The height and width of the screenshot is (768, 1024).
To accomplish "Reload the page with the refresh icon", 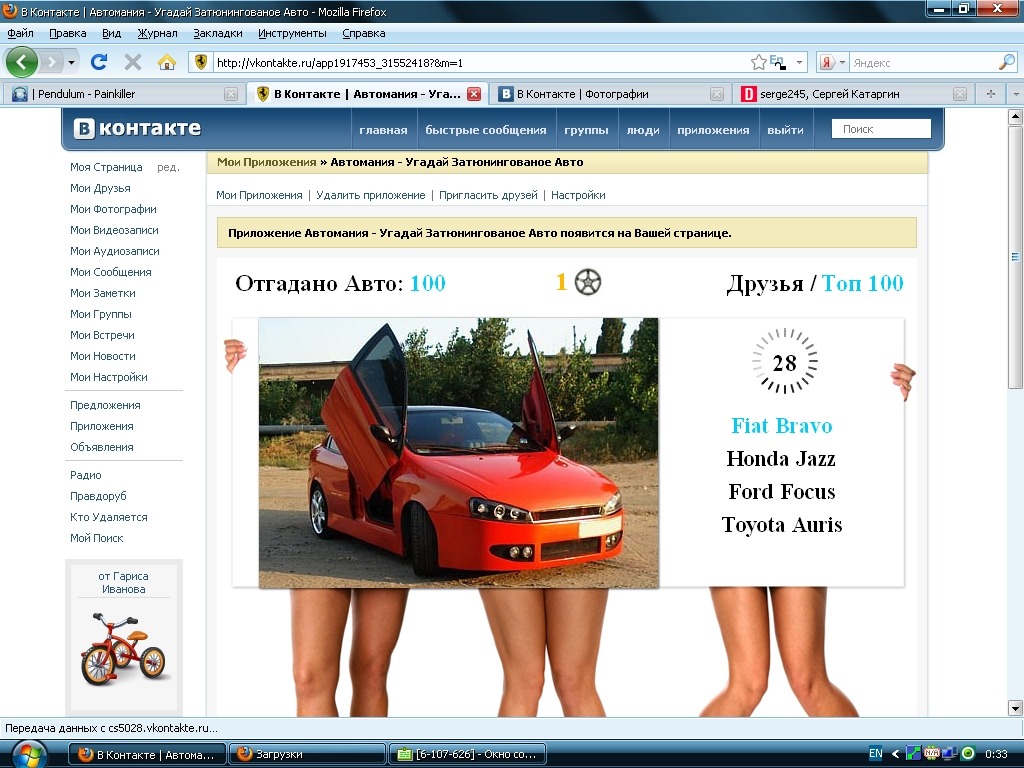I will pyautogui.click(x=99, y=62).
